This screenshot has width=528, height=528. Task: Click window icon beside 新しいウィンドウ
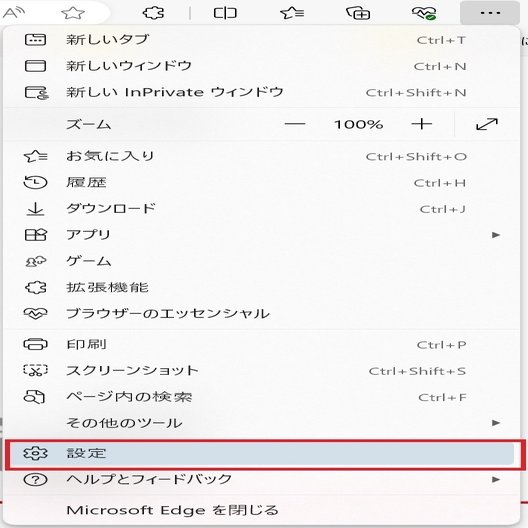(35, 66)
